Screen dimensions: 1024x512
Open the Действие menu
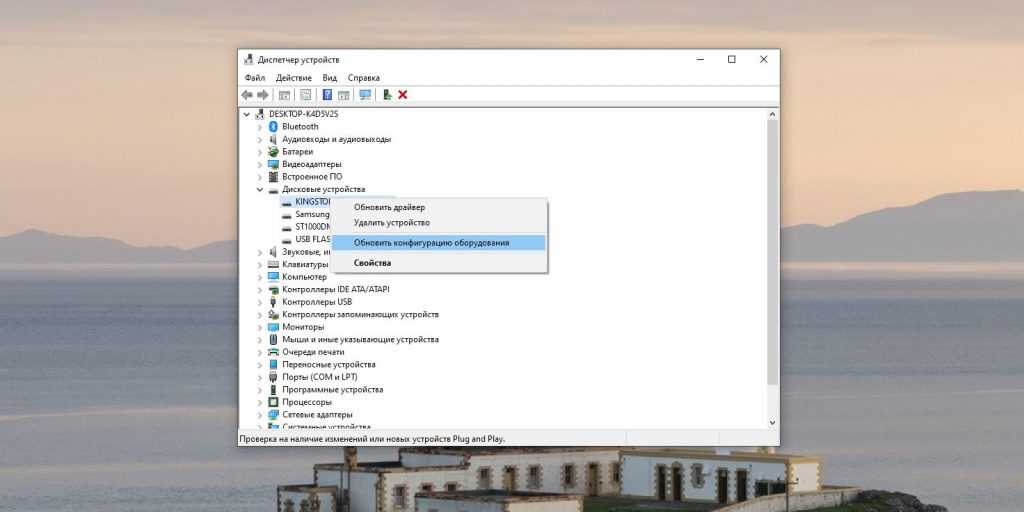tap(293, 78)
